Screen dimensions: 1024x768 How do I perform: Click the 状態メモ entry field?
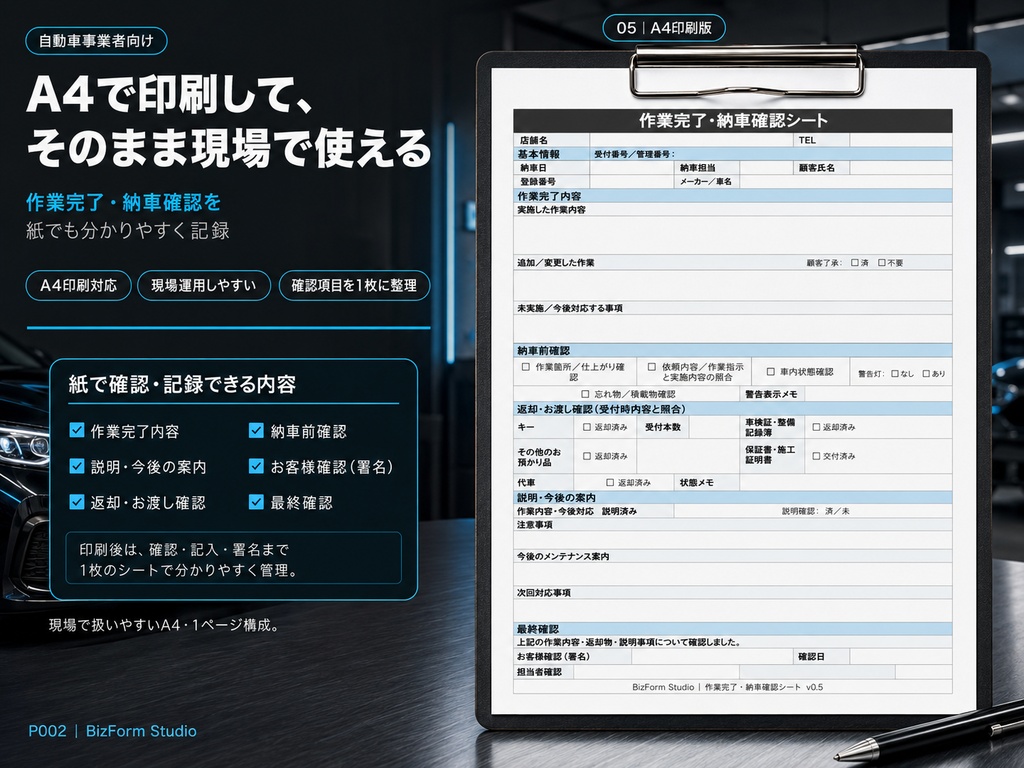coord(846,483)
